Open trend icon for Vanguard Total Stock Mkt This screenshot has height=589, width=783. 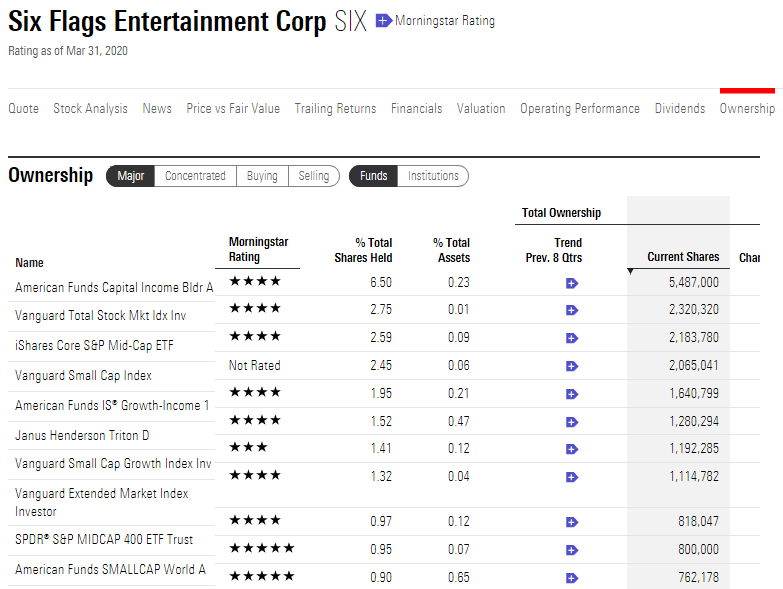[x=572, y=310]
